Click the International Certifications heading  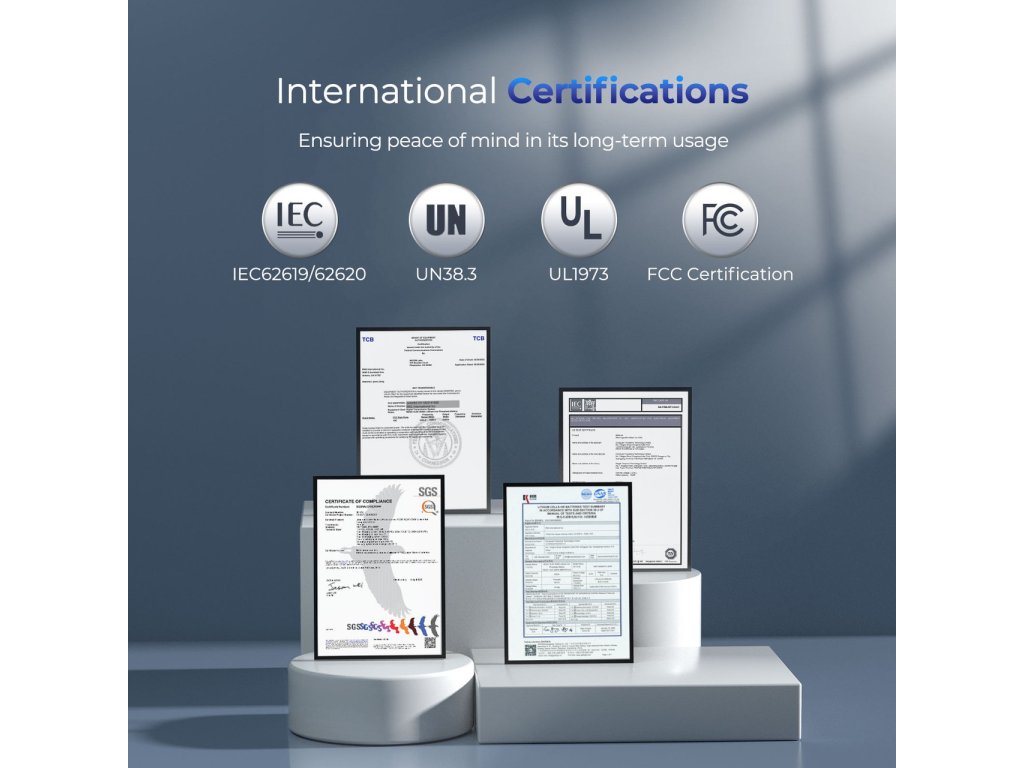tap(512, 91)
